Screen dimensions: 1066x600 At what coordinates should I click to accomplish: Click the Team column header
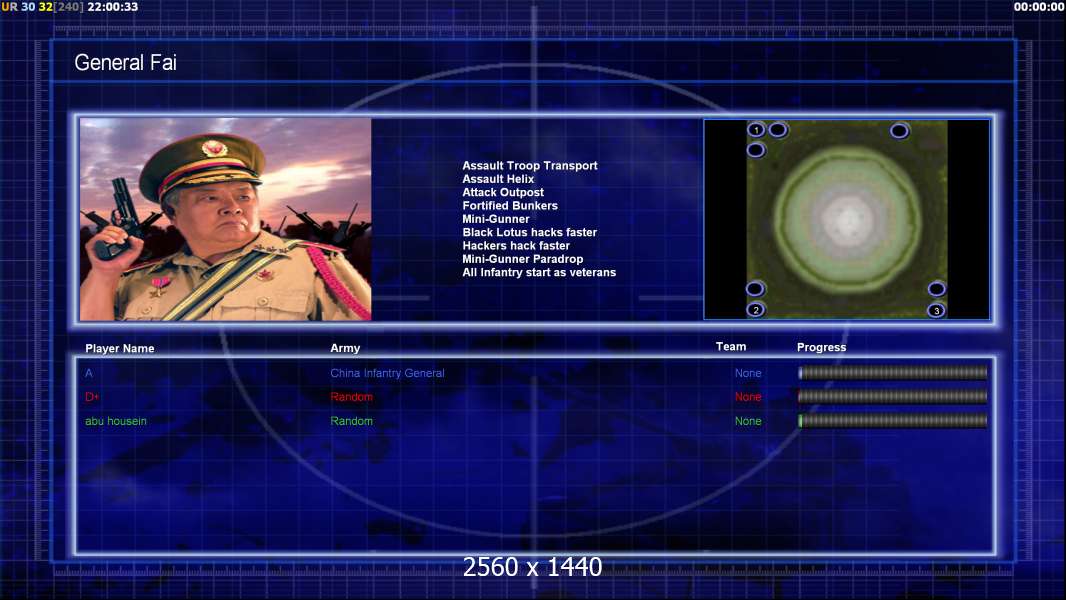point(731,347)
